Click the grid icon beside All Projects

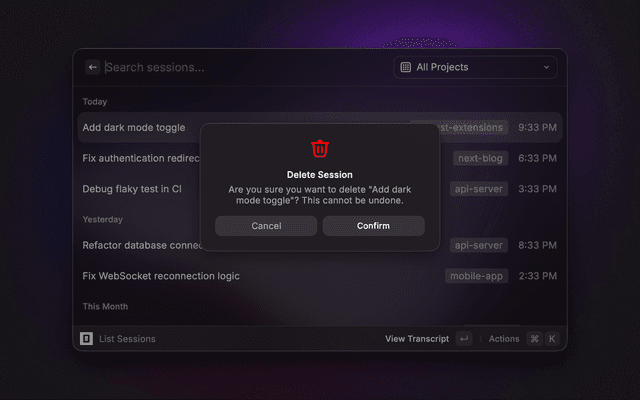click(405, 67)
